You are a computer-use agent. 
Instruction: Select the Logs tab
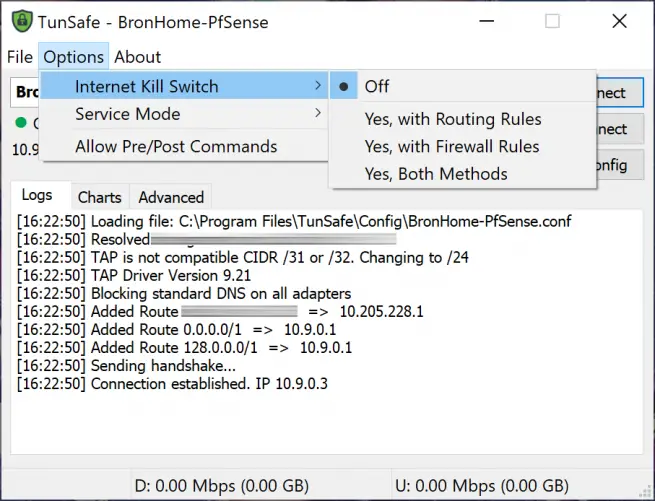(x=37, y=196)
